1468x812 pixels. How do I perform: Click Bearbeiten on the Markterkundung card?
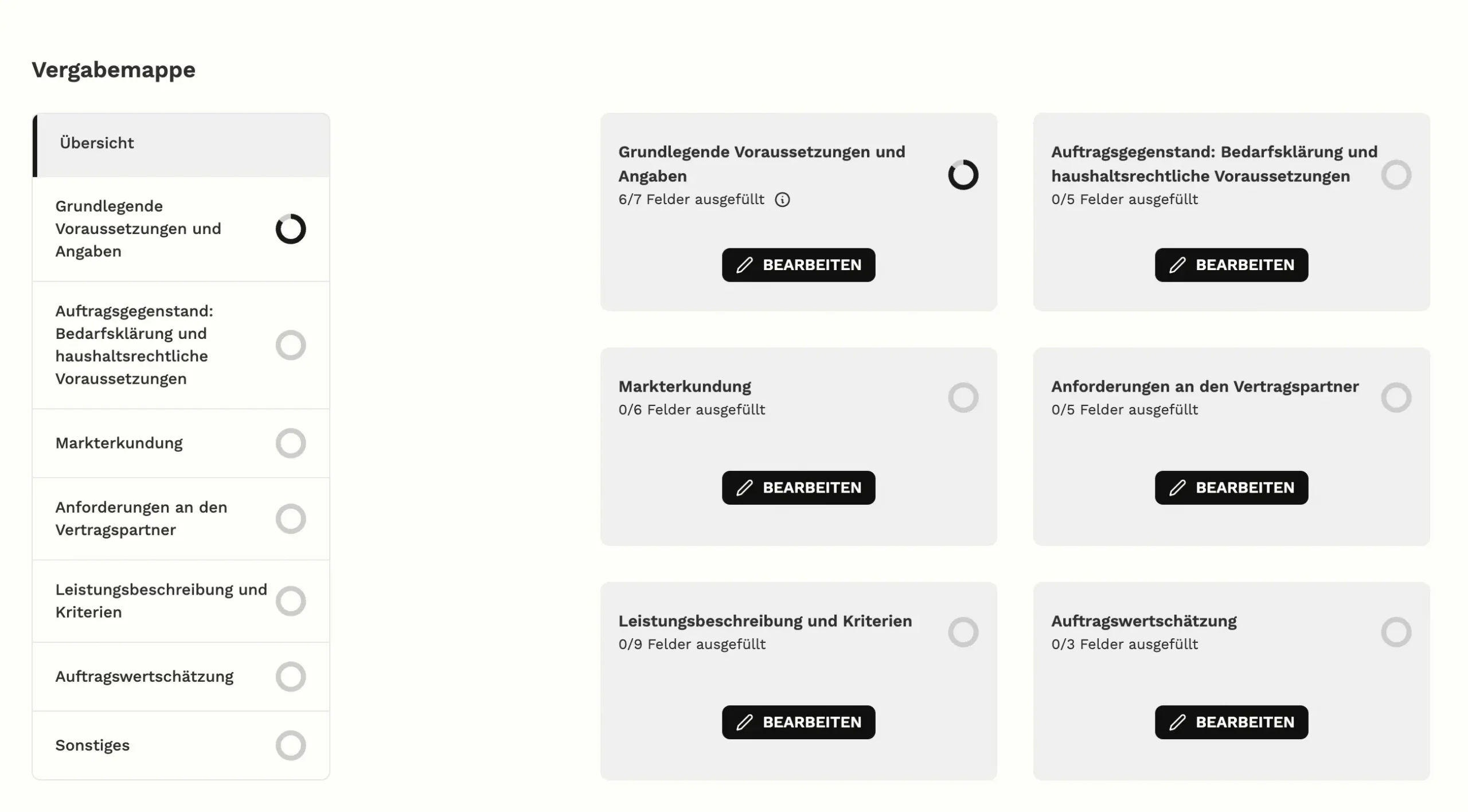[x=798, y=487]
